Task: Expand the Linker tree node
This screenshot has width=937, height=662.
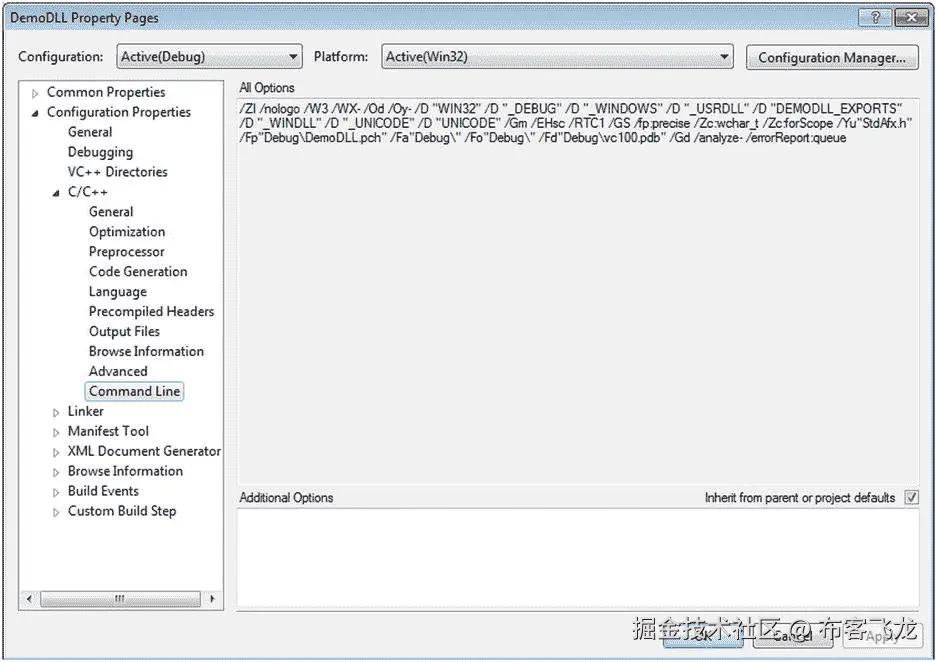Action: (56, 411)
